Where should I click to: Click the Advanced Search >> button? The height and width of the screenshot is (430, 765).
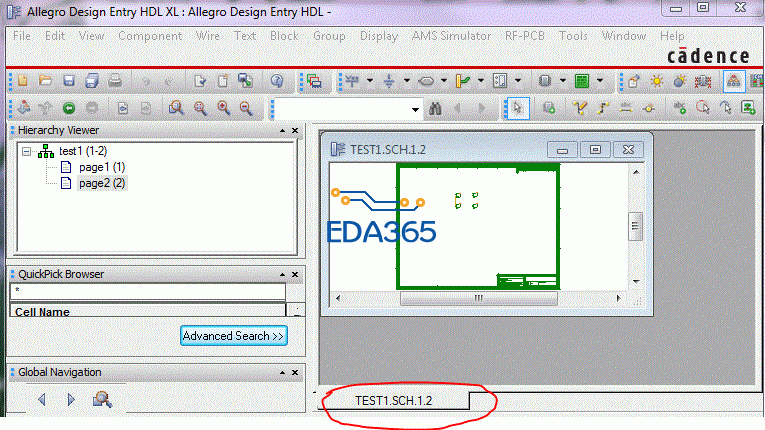click(x=234, y=336)
